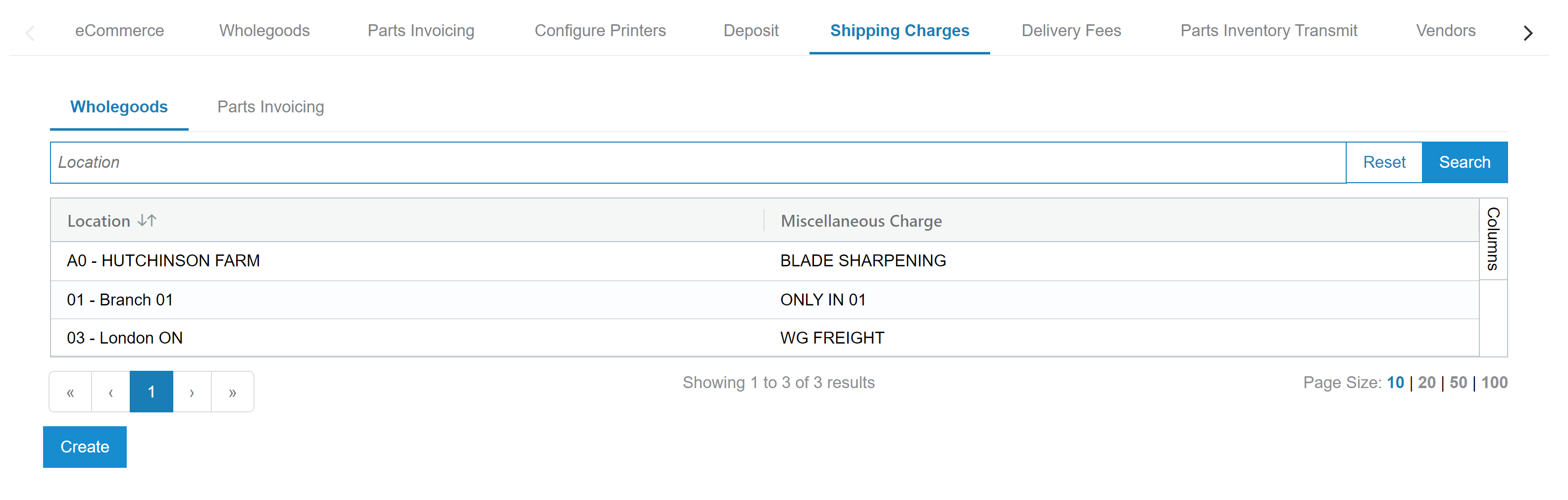Focus the Location search field
The height and width of the screenshot is (500, 1568).
[x=698, y=162]
